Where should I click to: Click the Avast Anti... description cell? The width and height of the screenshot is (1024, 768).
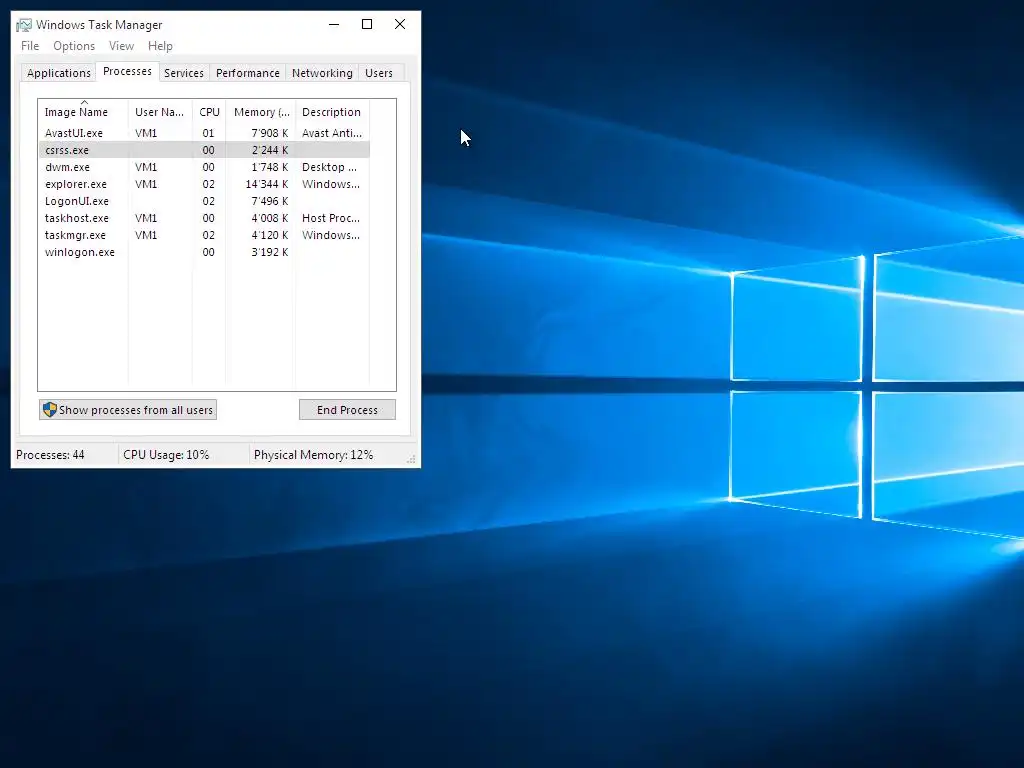332,133
